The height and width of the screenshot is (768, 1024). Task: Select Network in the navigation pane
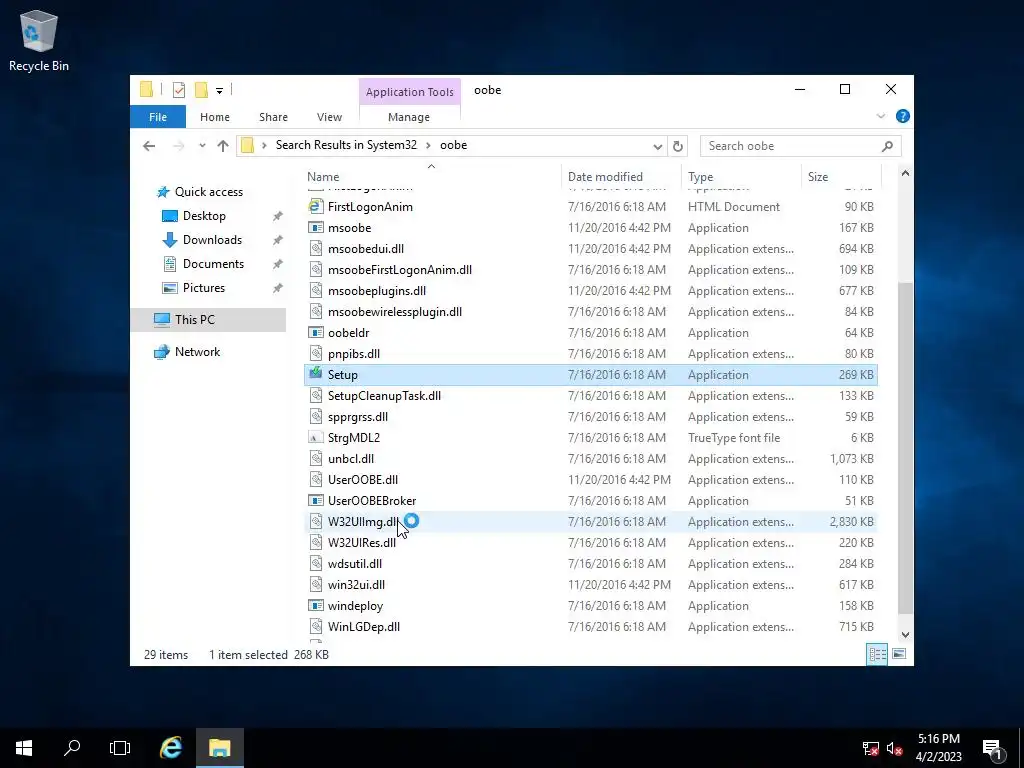click(x=197, y=352)
